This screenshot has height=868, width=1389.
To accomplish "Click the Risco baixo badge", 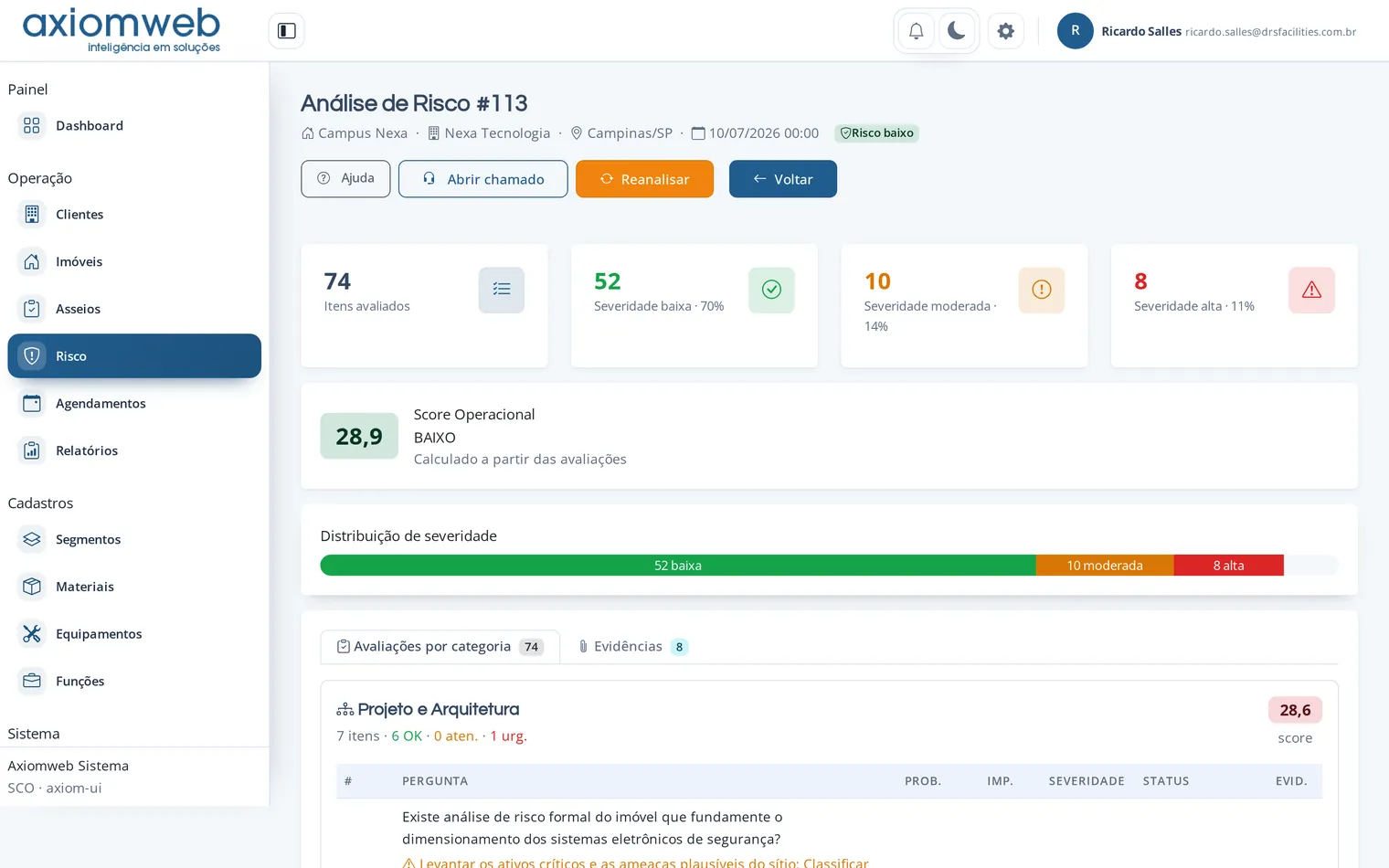I will [x=876, y=133].
